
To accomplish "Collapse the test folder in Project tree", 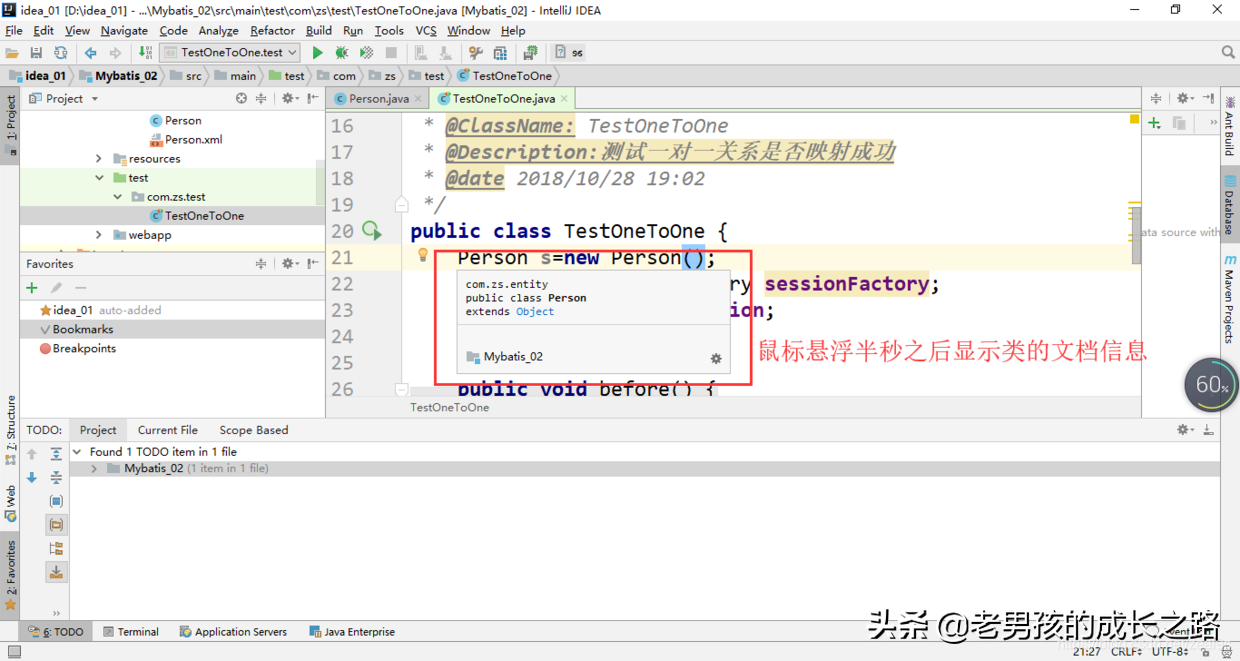I will tap(97, 177).
